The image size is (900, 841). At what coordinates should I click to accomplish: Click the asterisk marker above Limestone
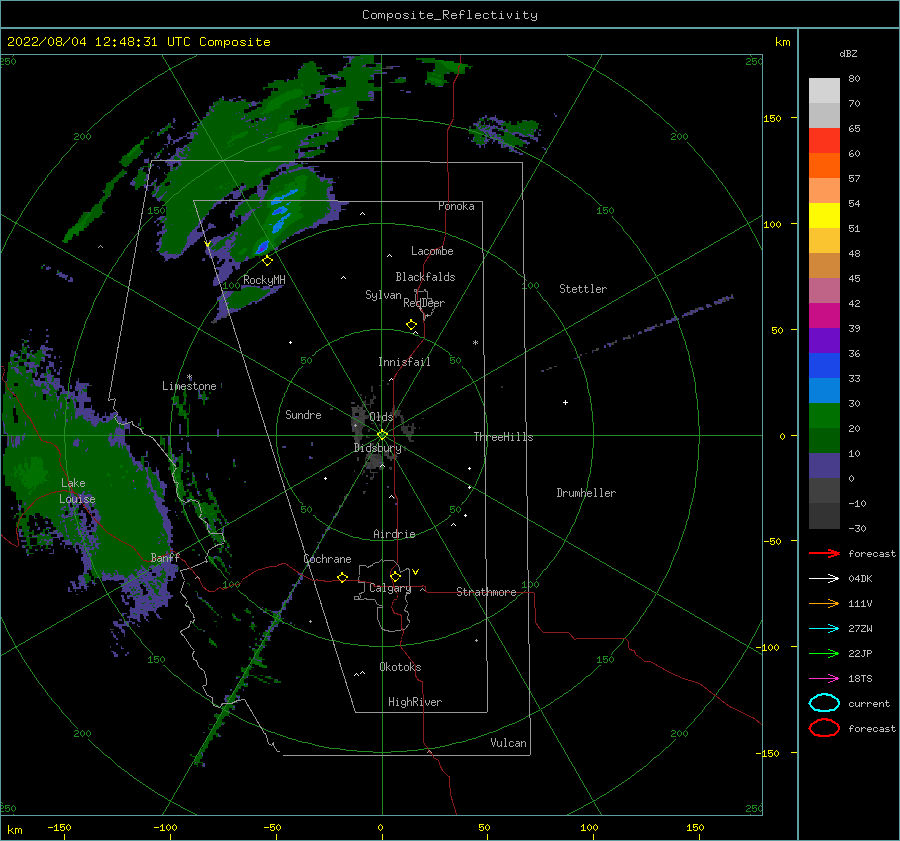point(189,378)
